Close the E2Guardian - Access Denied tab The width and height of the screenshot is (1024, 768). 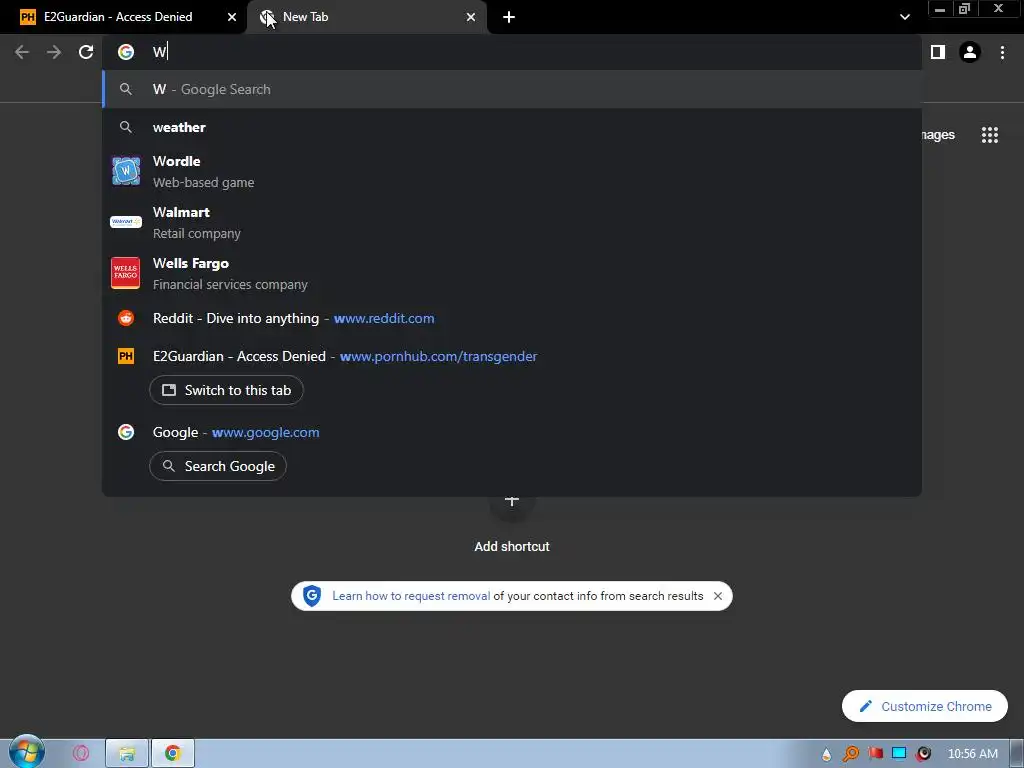(232, 17)
